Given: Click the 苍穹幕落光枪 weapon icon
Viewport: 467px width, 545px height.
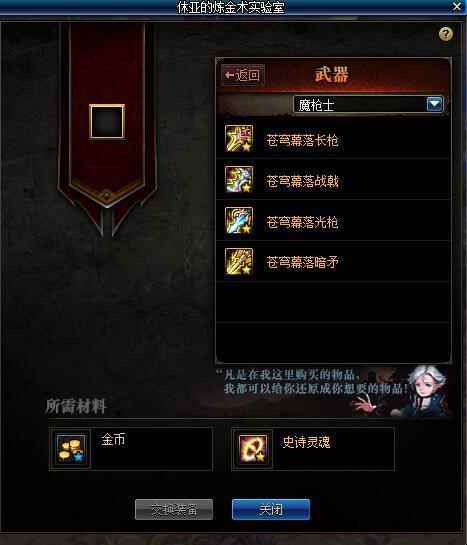Looking at the screenshot, I should tap(239, 220).
